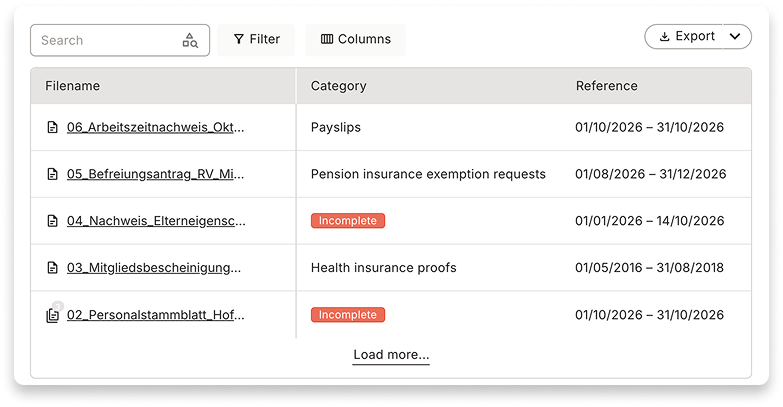Expand the Export dropdown chevron
Image resolution: width=783 pixels, height=407 pixels.
click(x=735, y=36)
